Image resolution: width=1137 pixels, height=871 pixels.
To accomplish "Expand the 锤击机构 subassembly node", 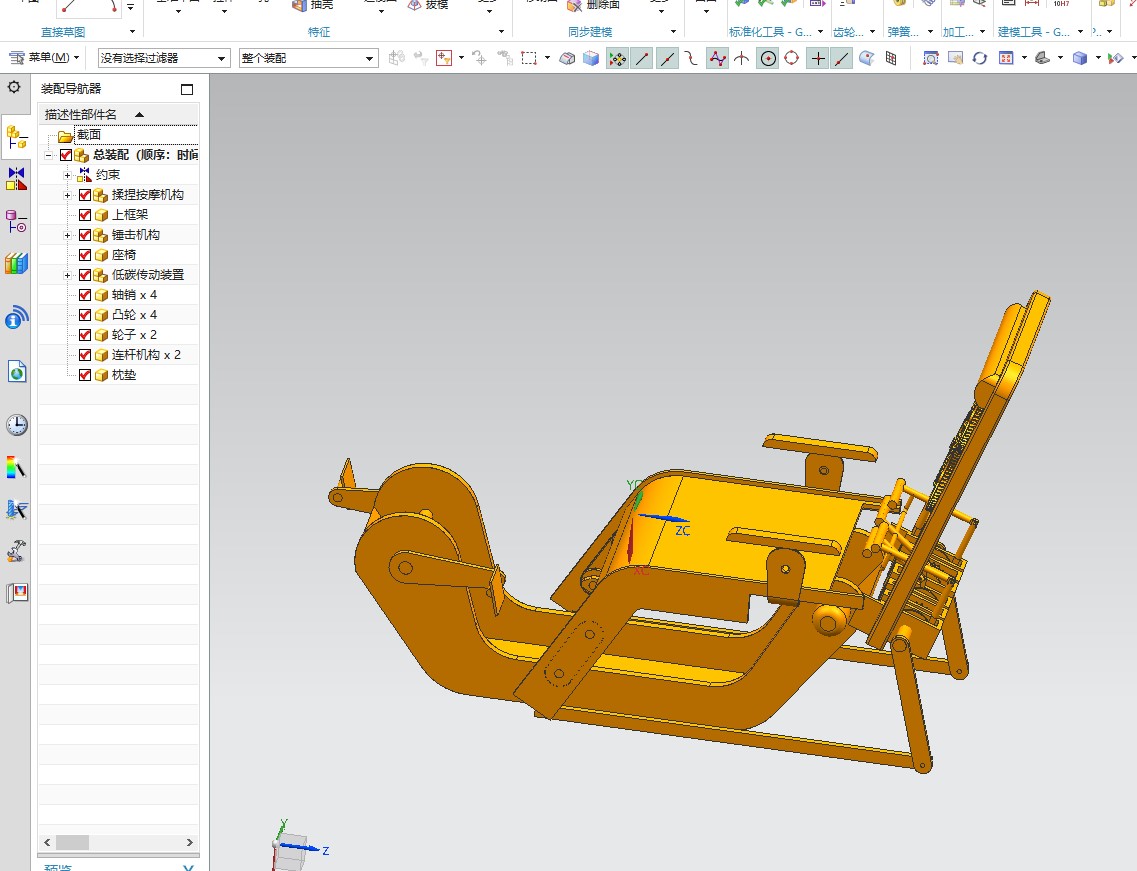I will pos(67,235).
